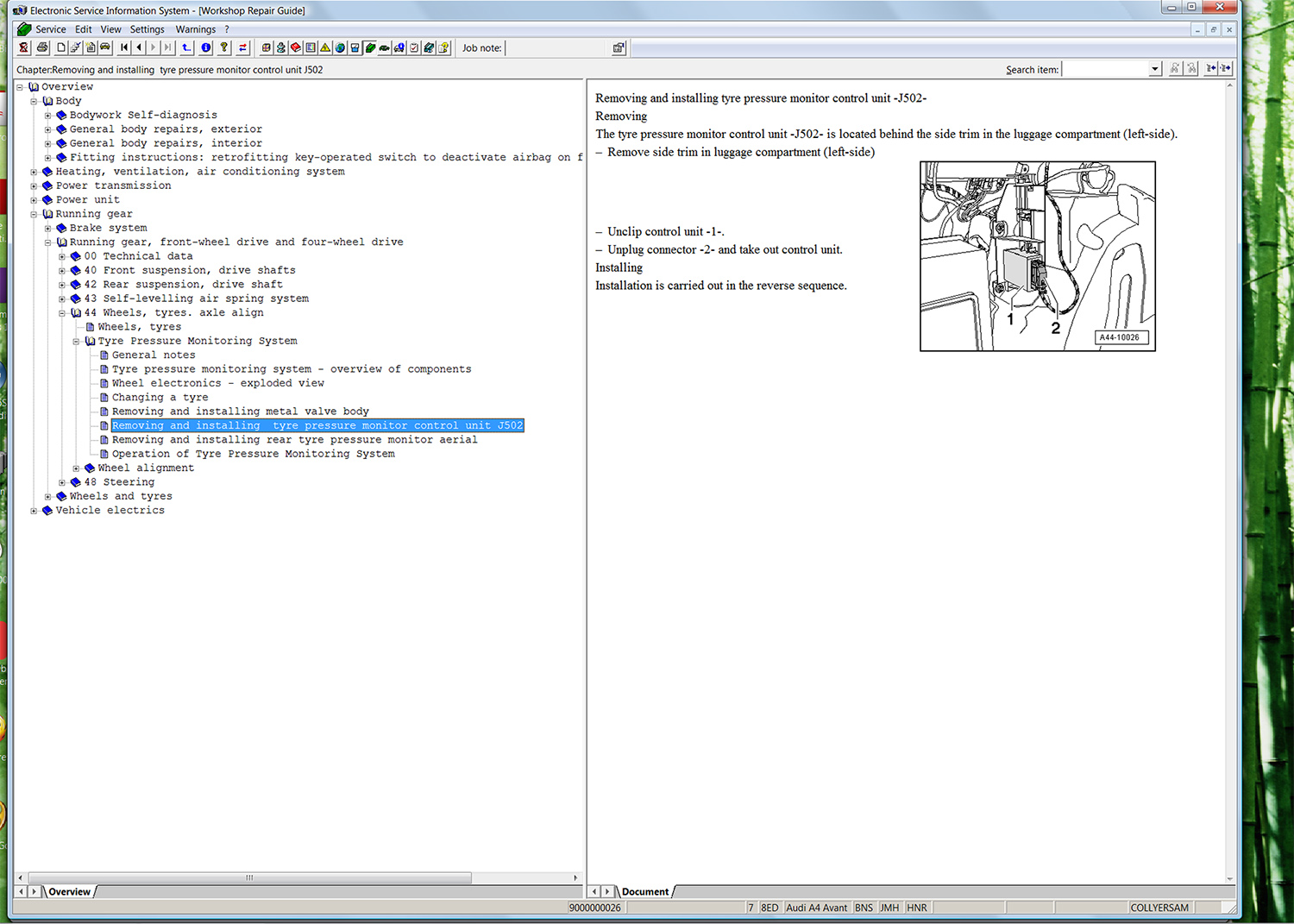
Task: Select 'Removing and installing metal valve body'
Action: (x=240, y=412)
